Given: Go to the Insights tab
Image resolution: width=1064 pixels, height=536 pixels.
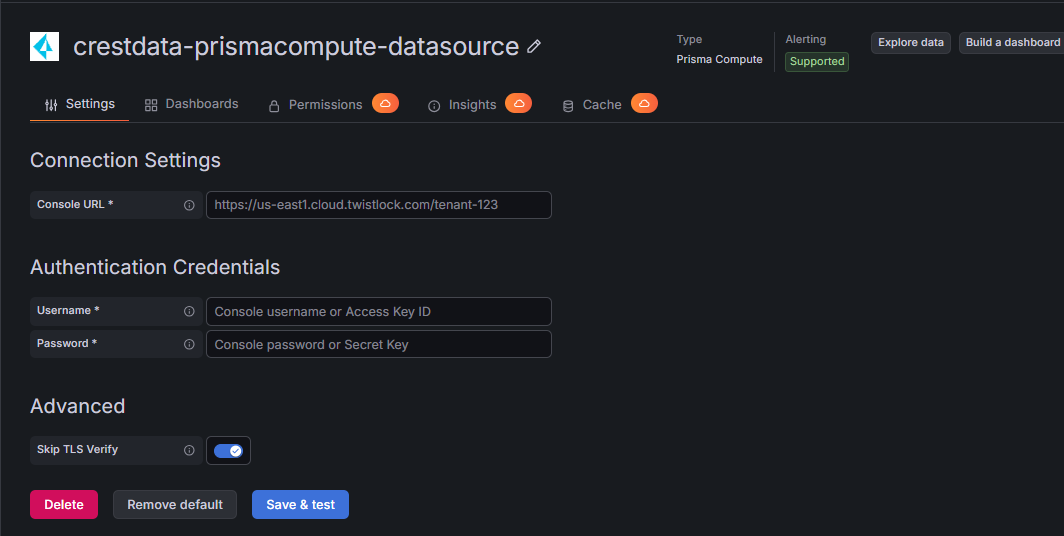Looking at the screenshot, I should (x=462, y=104).
